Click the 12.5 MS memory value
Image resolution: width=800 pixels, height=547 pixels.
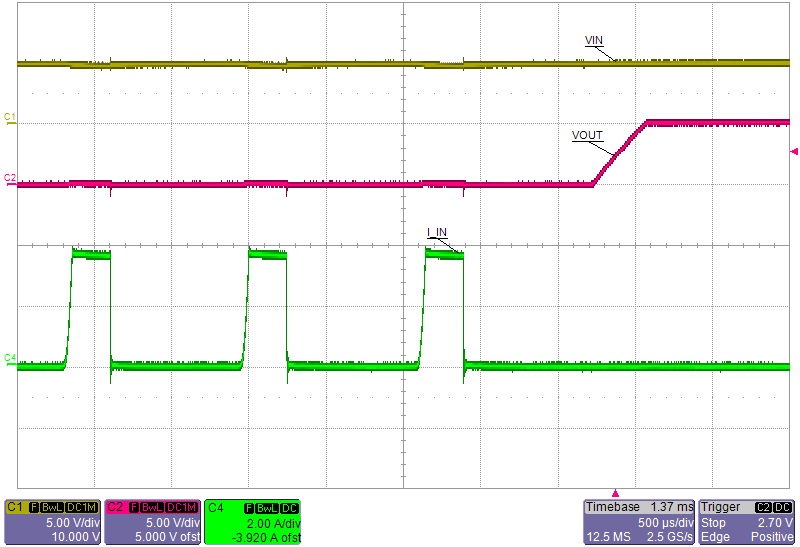[x=609, y=537]
